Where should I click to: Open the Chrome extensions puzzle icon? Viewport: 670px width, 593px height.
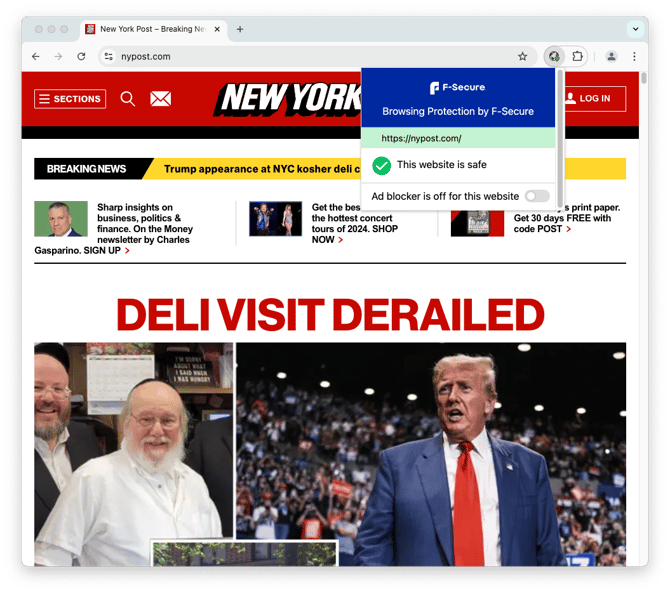pyautogui.click(x=577, y=56)
